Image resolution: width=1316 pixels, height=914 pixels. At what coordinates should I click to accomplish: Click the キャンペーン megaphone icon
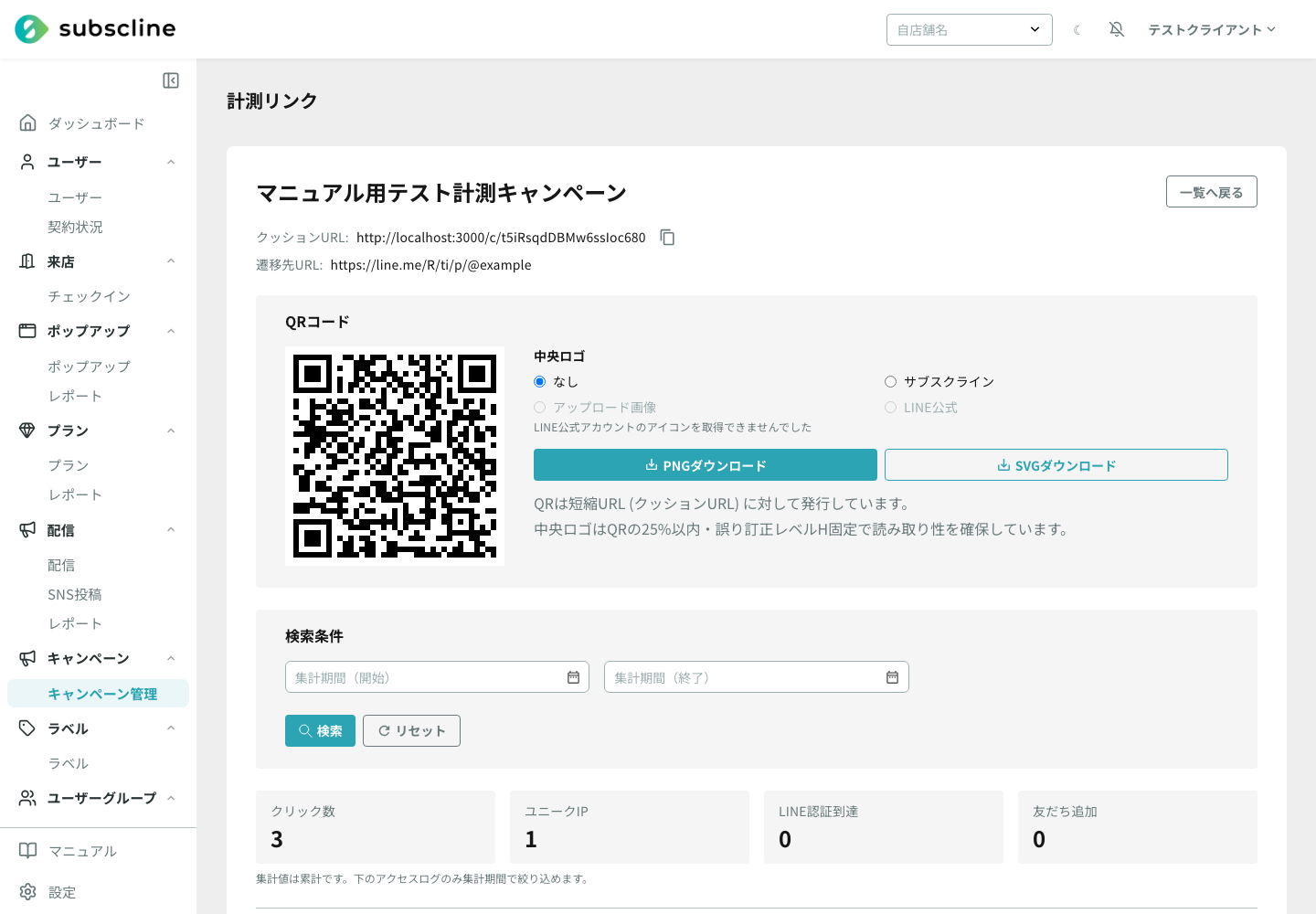28,658
